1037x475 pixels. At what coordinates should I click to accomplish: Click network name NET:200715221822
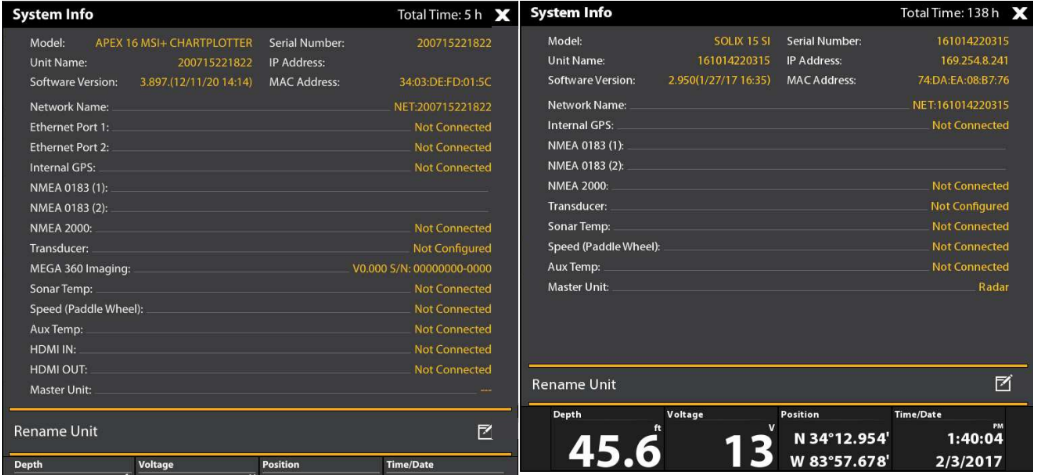tap(442, 107)
